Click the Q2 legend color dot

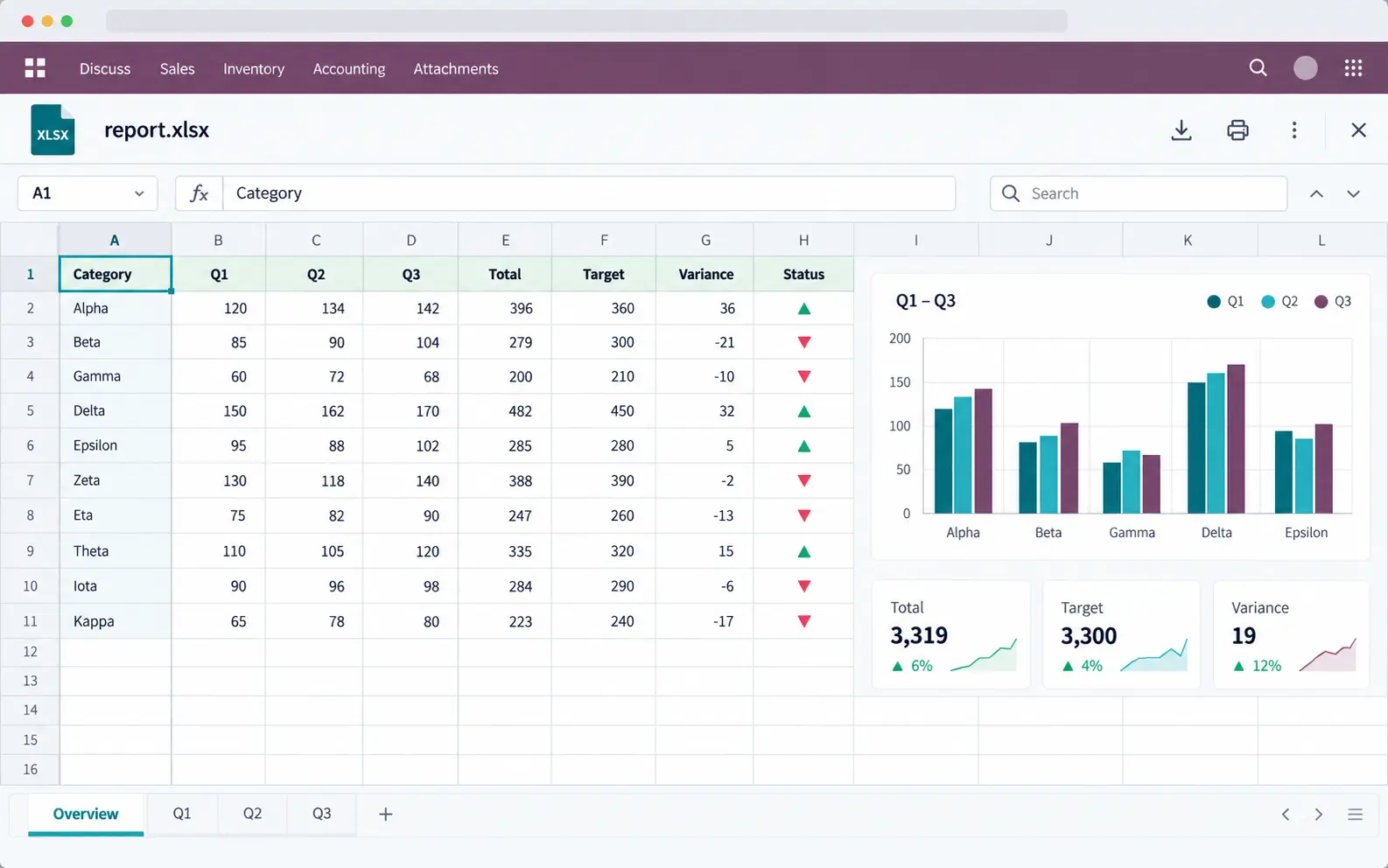click(x=1267, y=302)
